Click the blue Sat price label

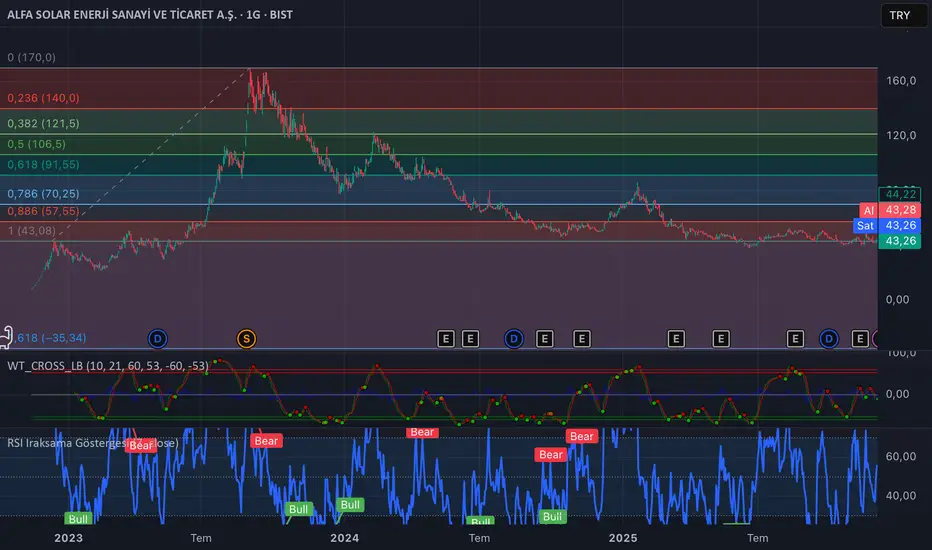[x=868, y=226]
